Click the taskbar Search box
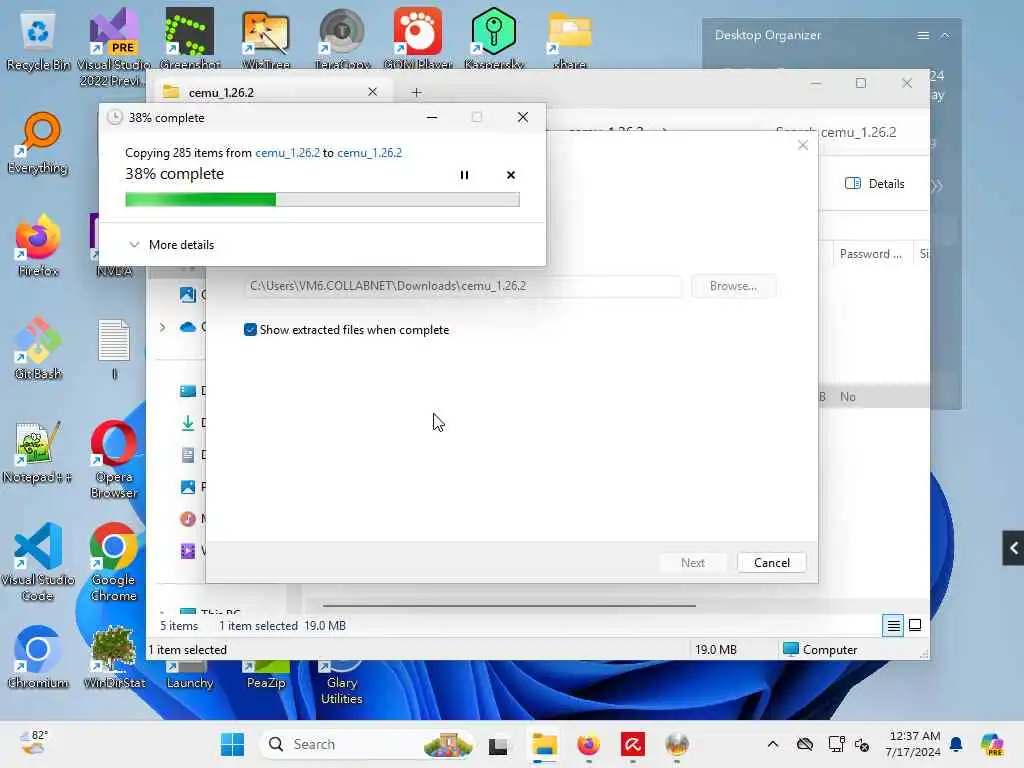Screen dimensions: 1024x768 (x=367, y=744)
